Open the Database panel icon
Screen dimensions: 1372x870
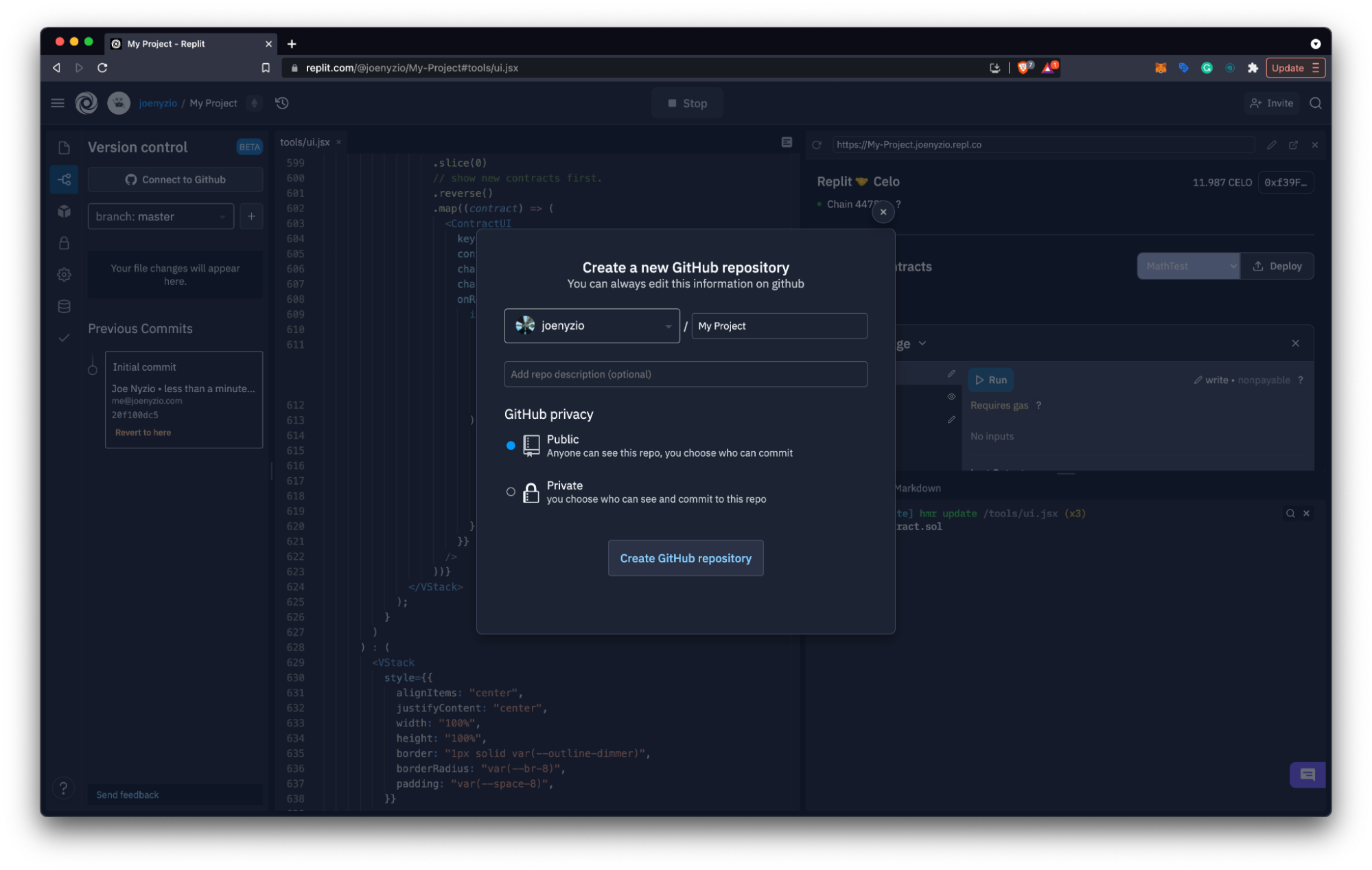point(64,306)
